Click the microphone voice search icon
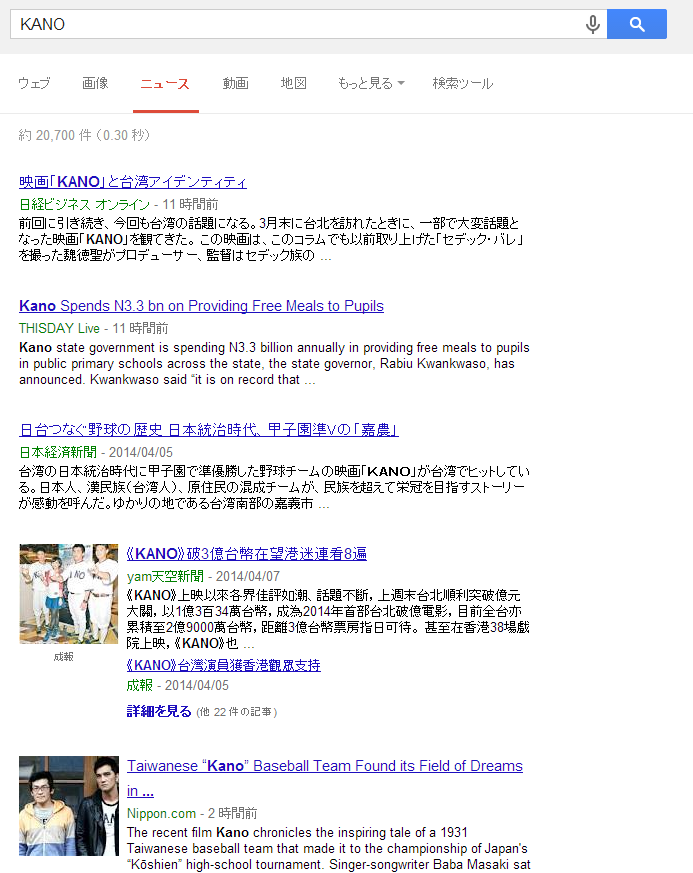 [x=593, y=24]
